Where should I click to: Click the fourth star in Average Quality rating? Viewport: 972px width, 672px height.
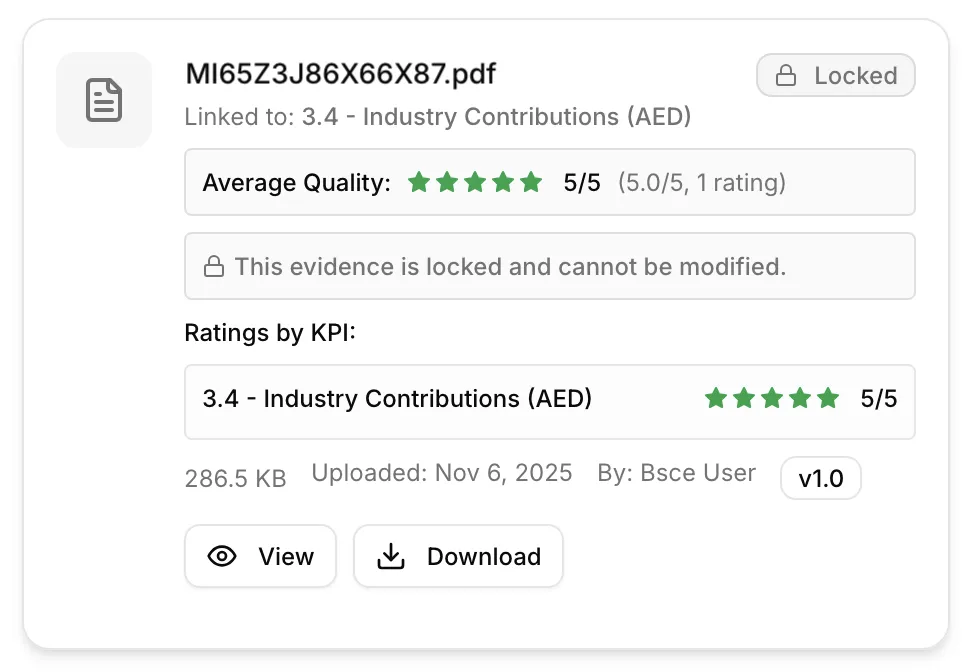[503, 182]
